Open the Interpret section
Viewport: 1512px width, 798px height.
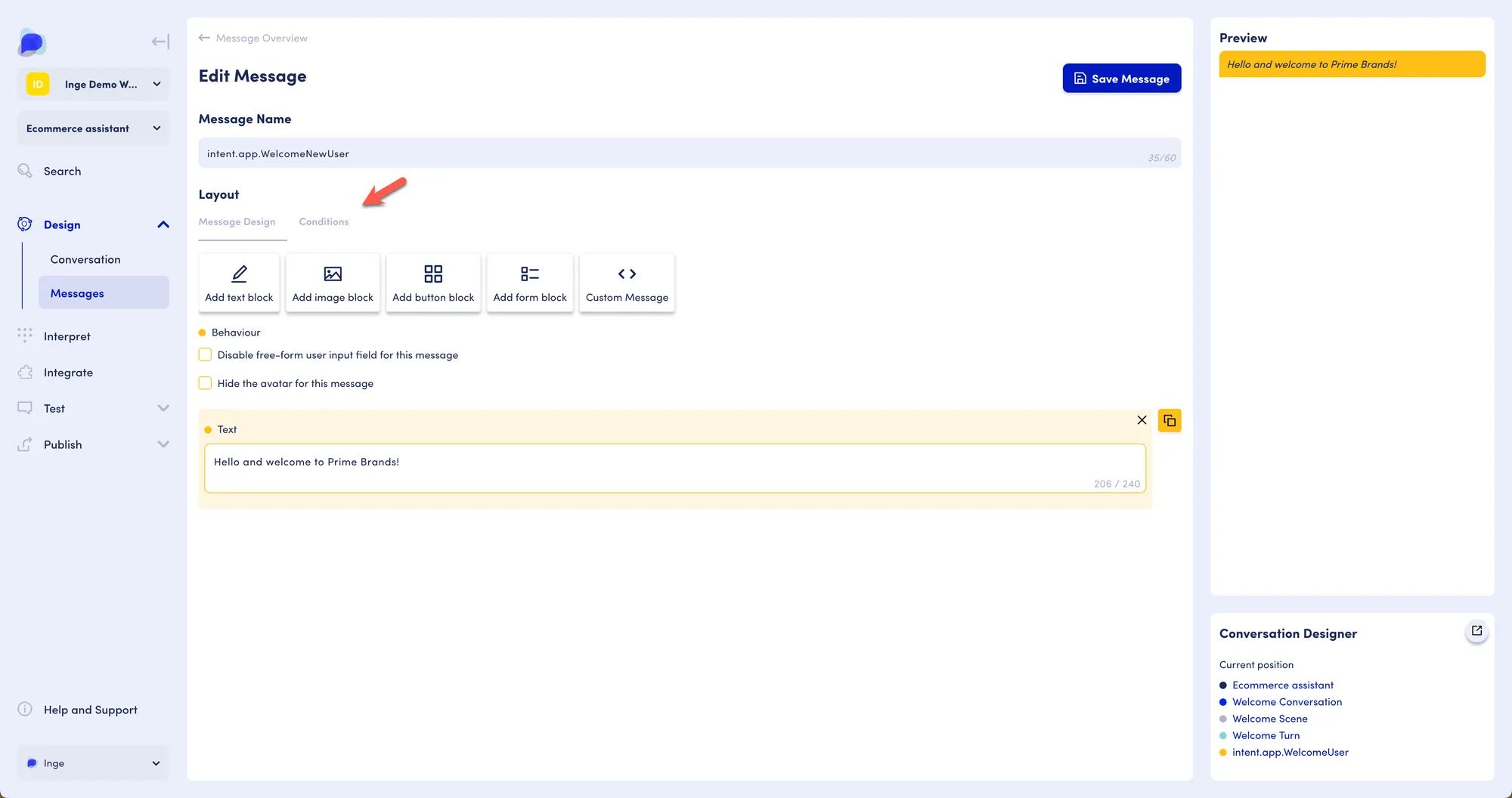67,336
